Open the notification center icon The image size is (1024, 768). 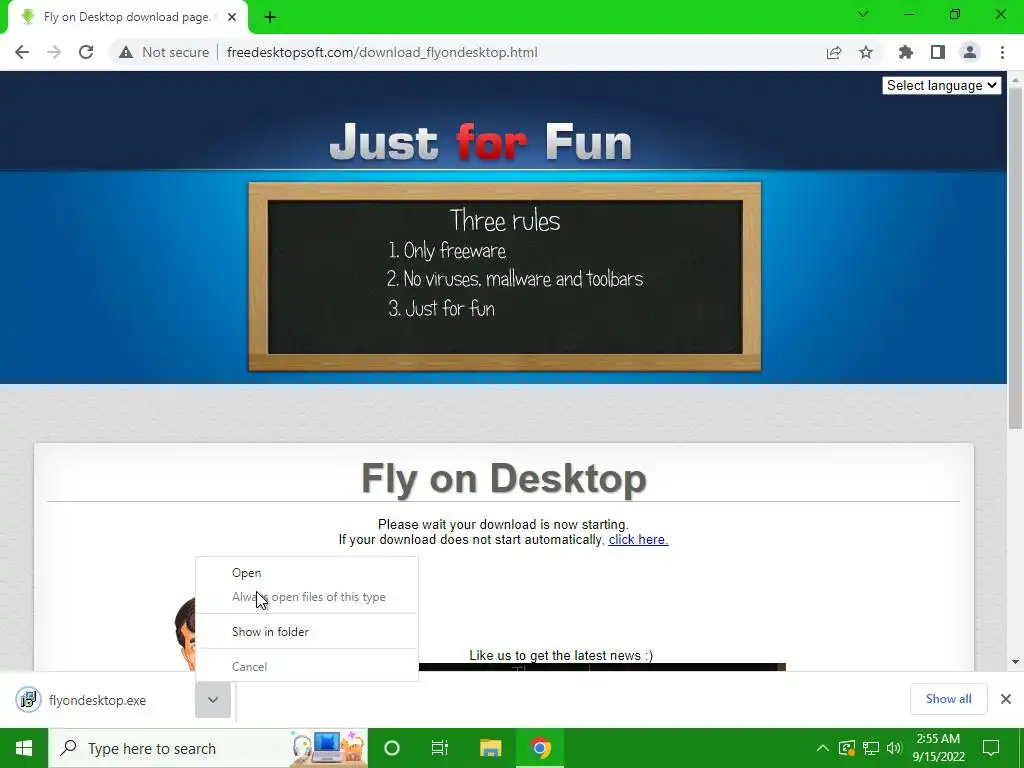point(991,748)
